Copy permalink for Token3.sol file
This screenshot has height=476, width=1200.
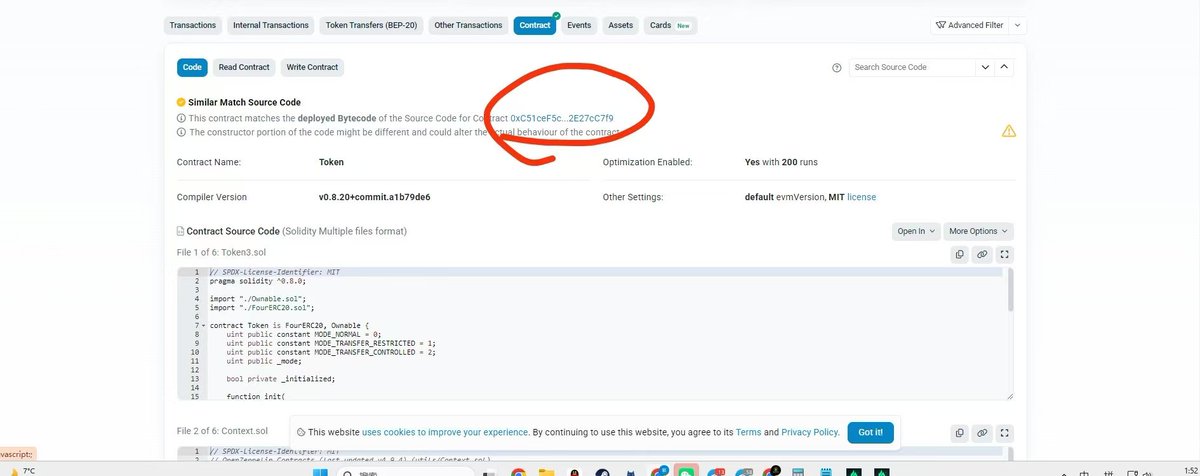coord(982,254)
